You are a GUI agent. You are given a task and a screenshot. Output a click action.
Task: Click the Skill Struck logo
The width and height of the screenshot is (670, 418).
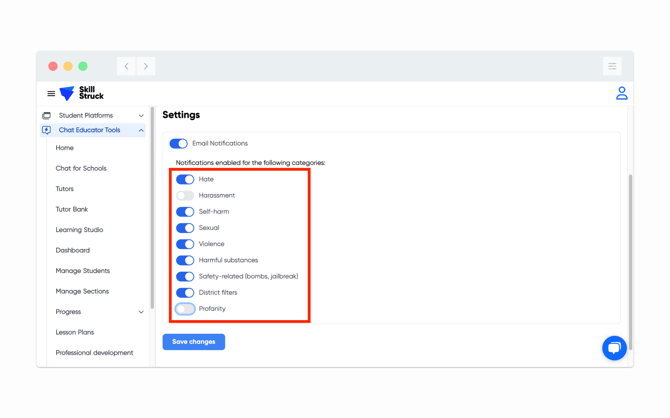[82, 93]
